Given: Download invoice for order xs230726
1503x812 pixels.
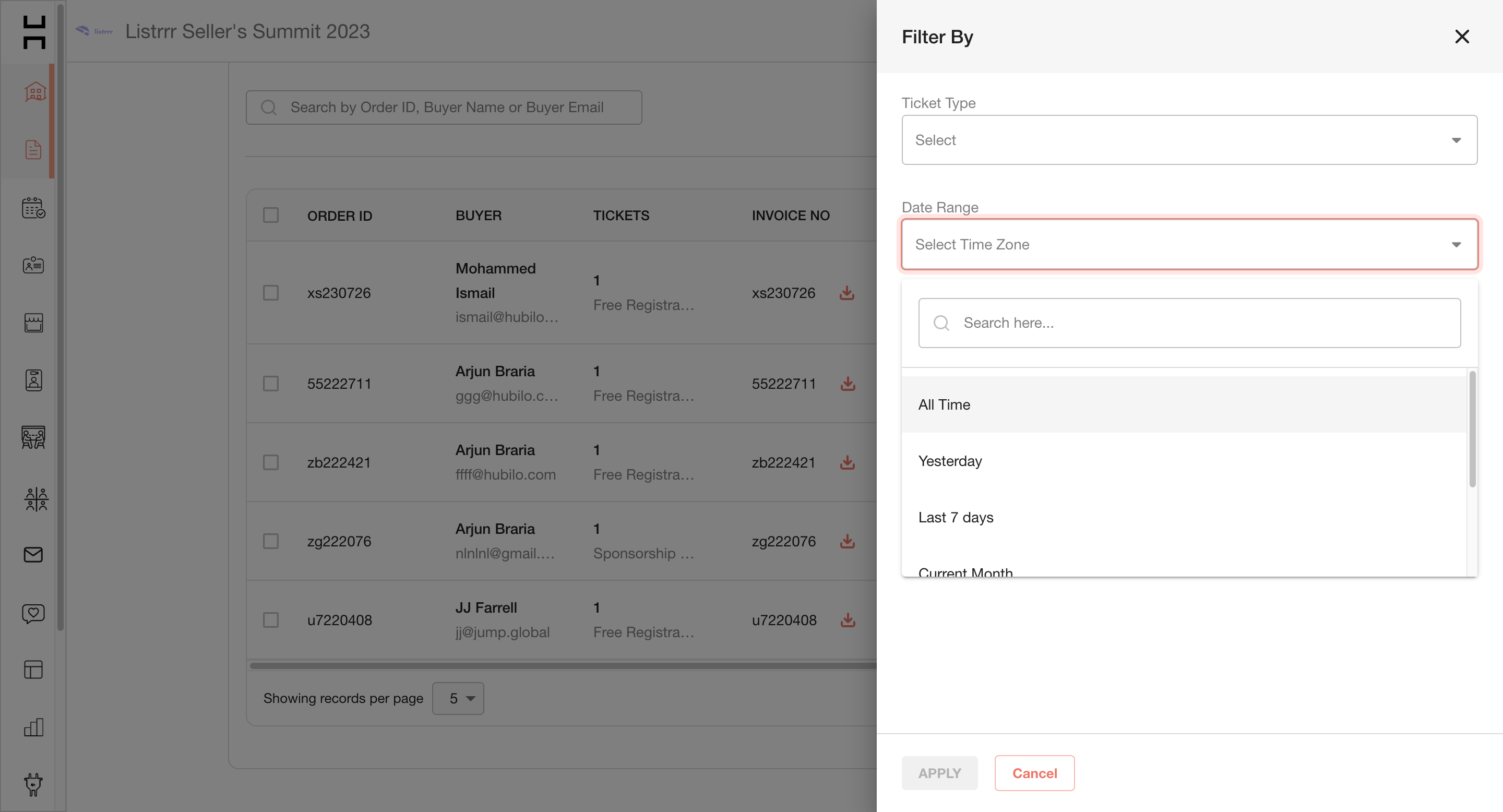Looking at the screenshot, I should (x=847, y=293).
